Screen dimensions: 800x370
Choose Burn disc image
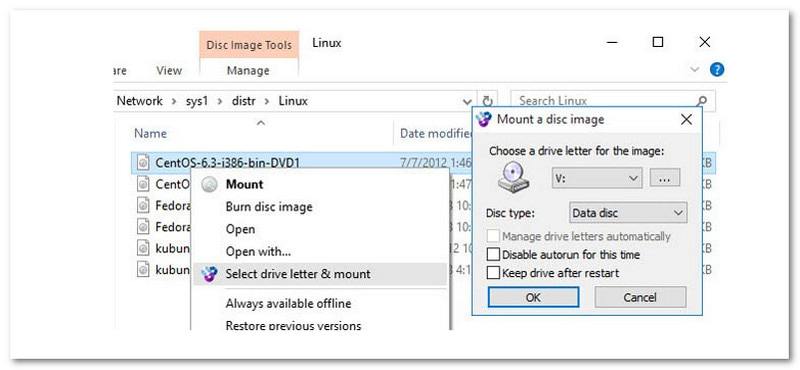319,207
